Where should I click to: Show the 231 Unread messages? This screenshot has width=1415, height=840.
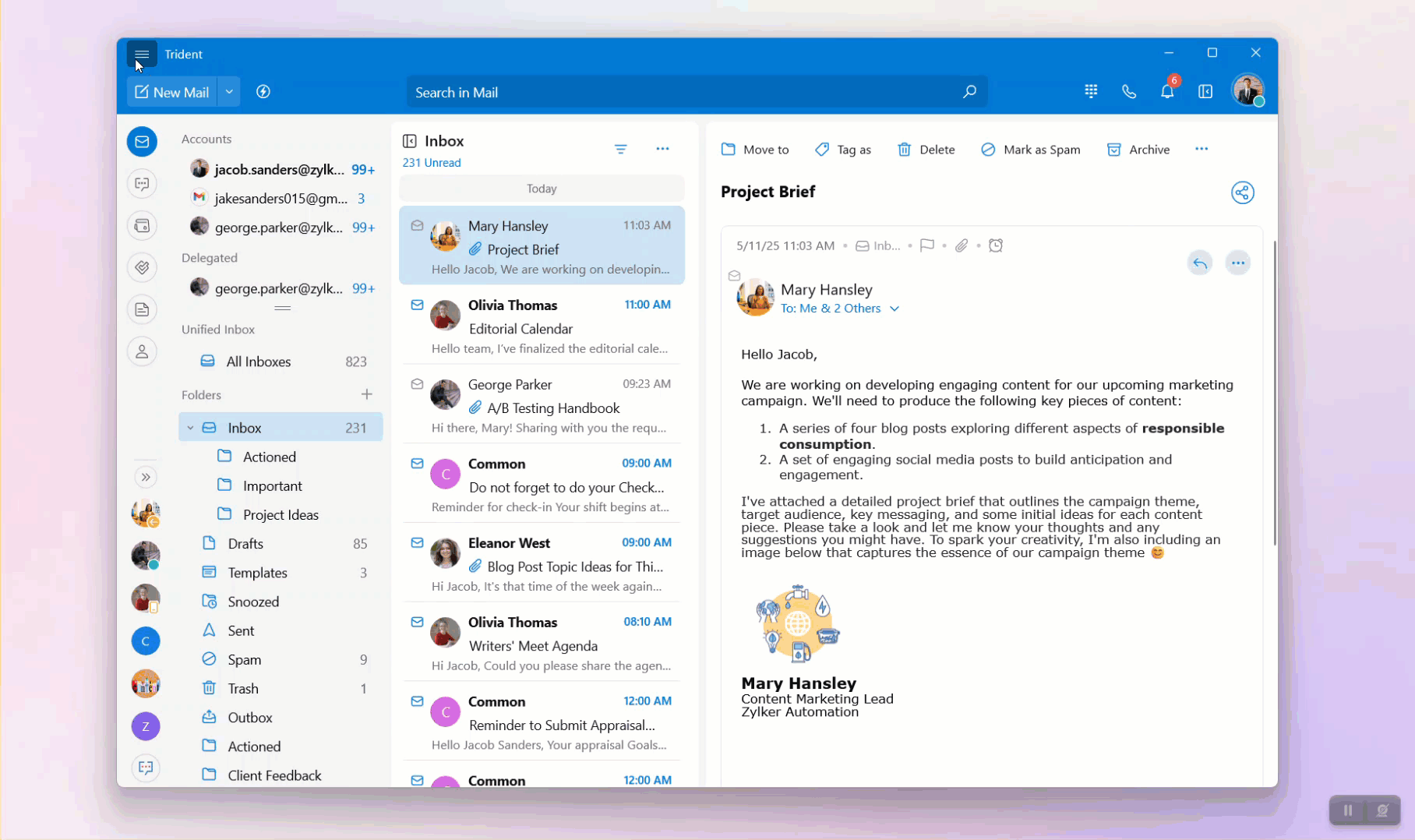[432, 163]
